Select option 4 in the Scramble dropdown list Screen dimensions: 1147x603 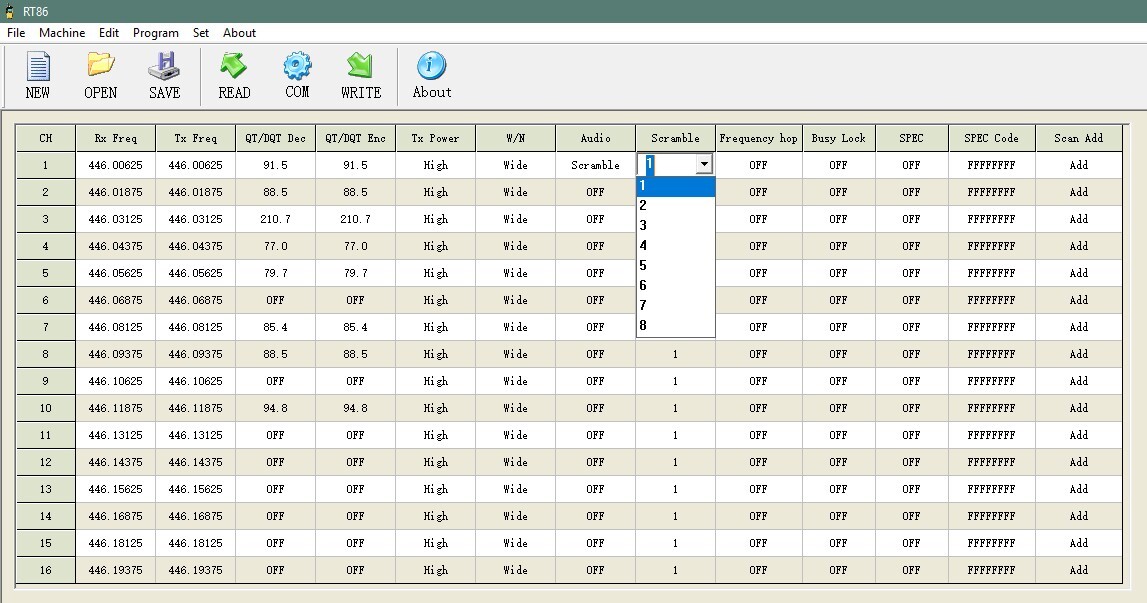tap(675, 245)
